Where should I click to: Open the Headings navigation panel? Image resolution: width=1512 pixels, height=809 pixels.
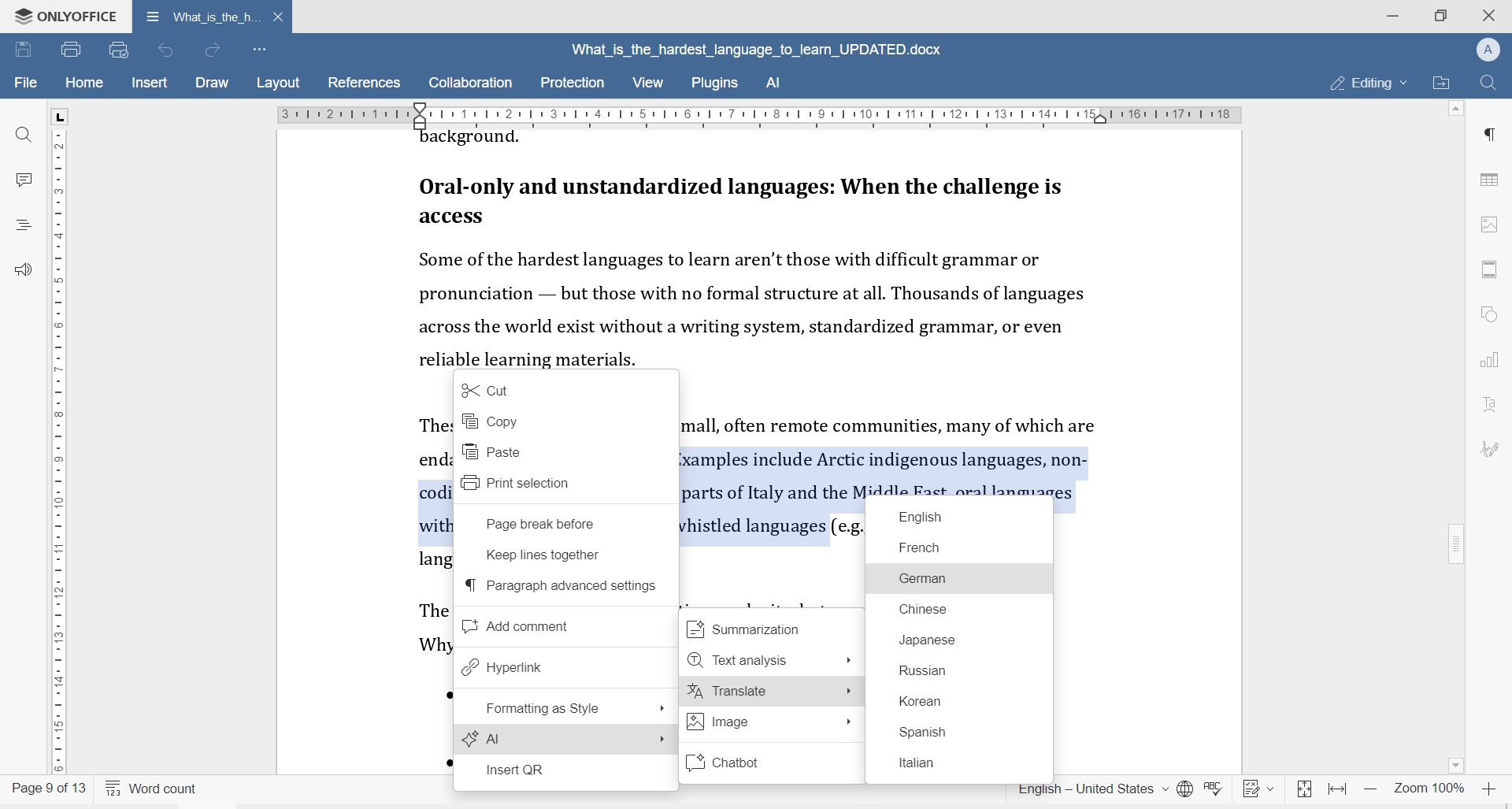click(x=24, y=225)
